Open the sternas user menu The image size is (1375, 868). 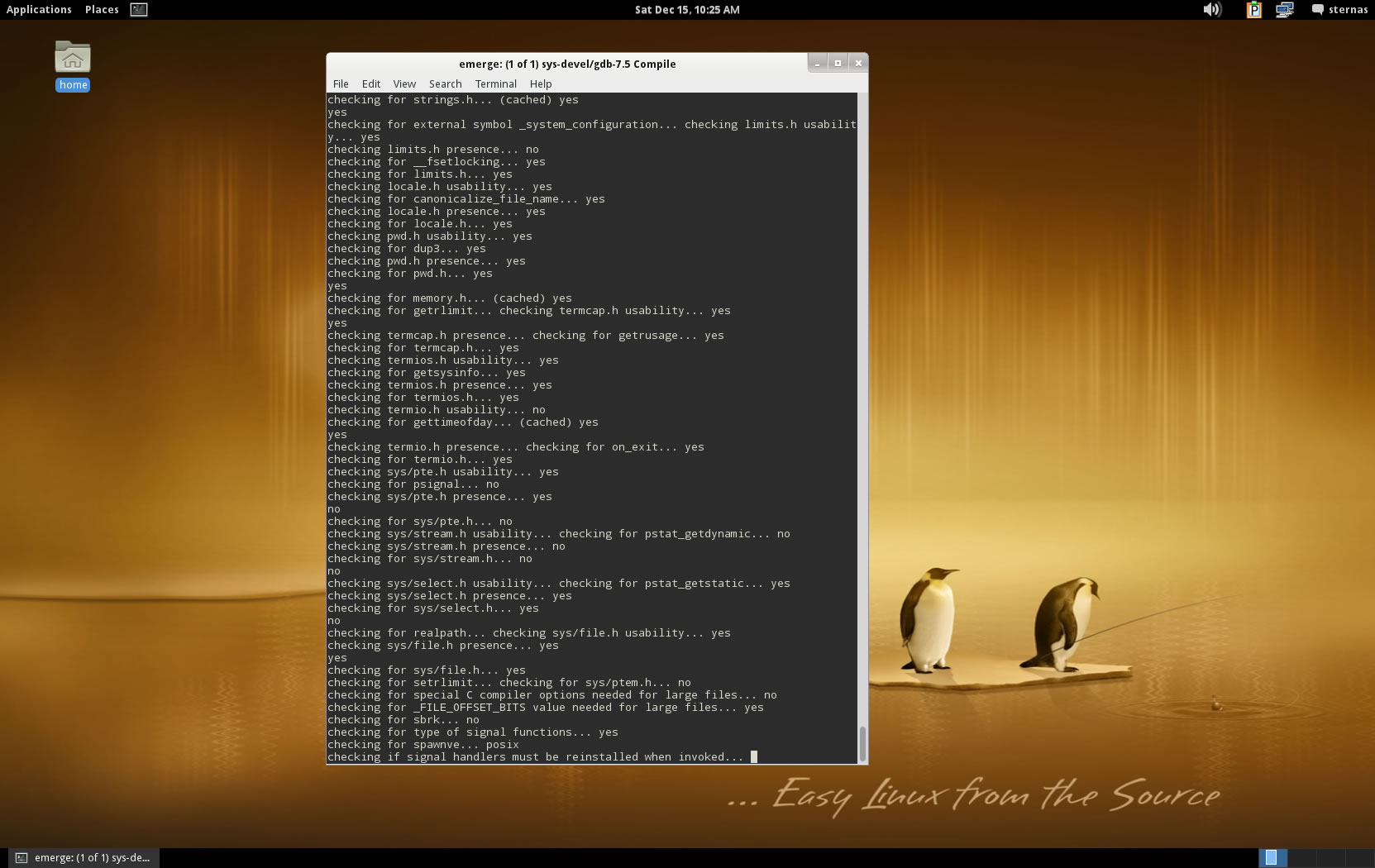1348,10
